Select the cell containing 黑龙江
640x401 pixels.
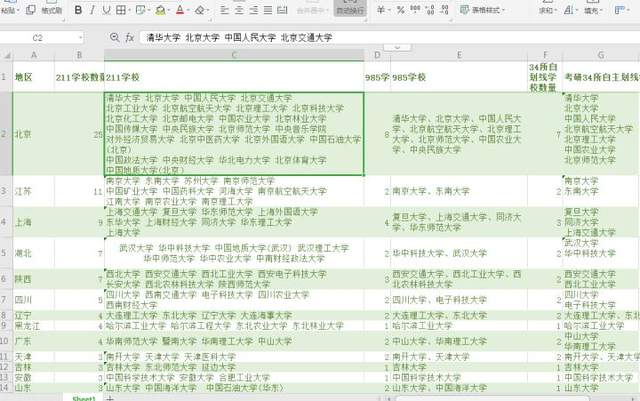33,326
